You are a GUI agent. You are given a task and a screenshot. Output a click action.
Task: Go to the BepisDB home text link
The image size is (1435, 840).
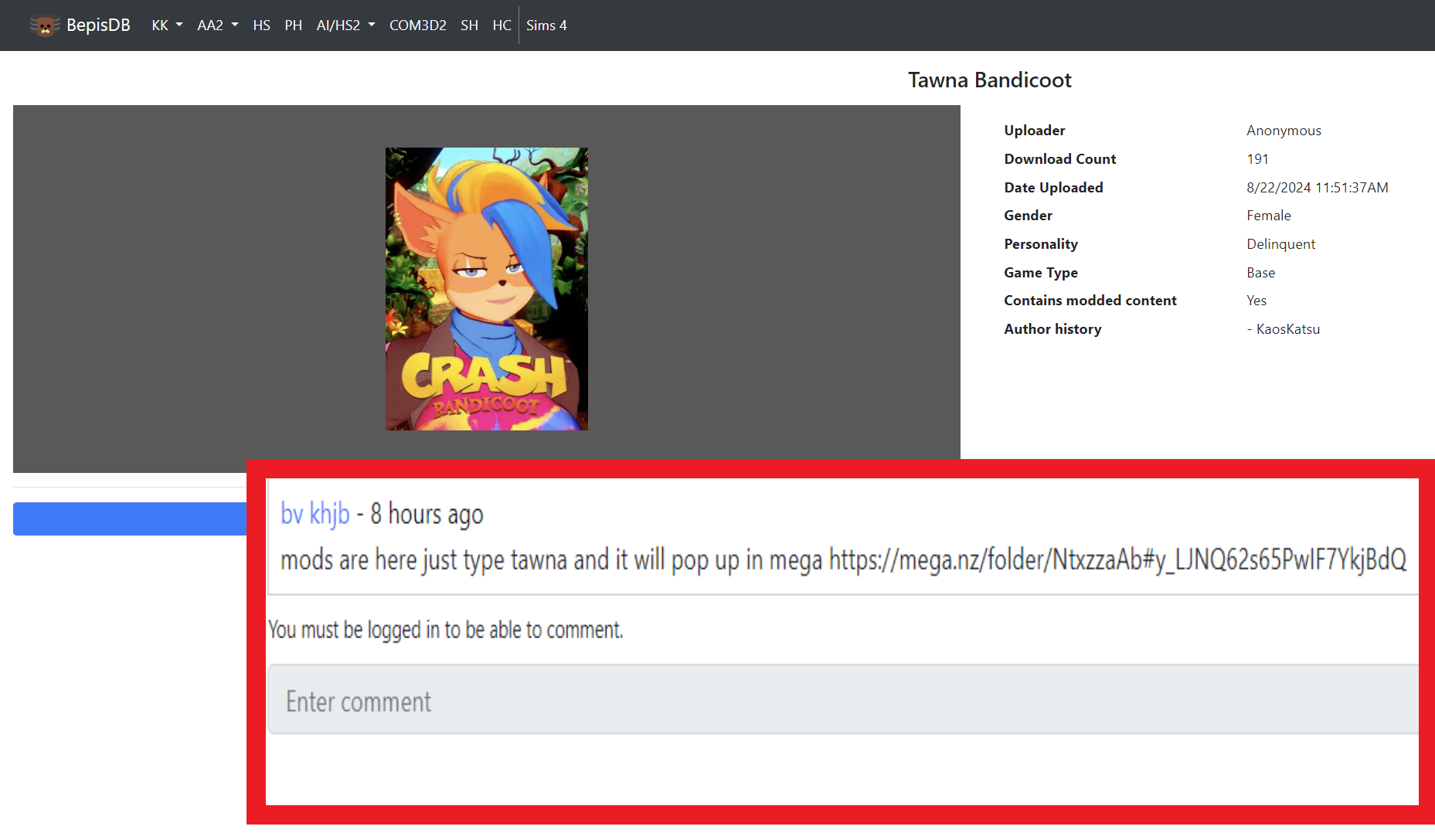(98, 26)
